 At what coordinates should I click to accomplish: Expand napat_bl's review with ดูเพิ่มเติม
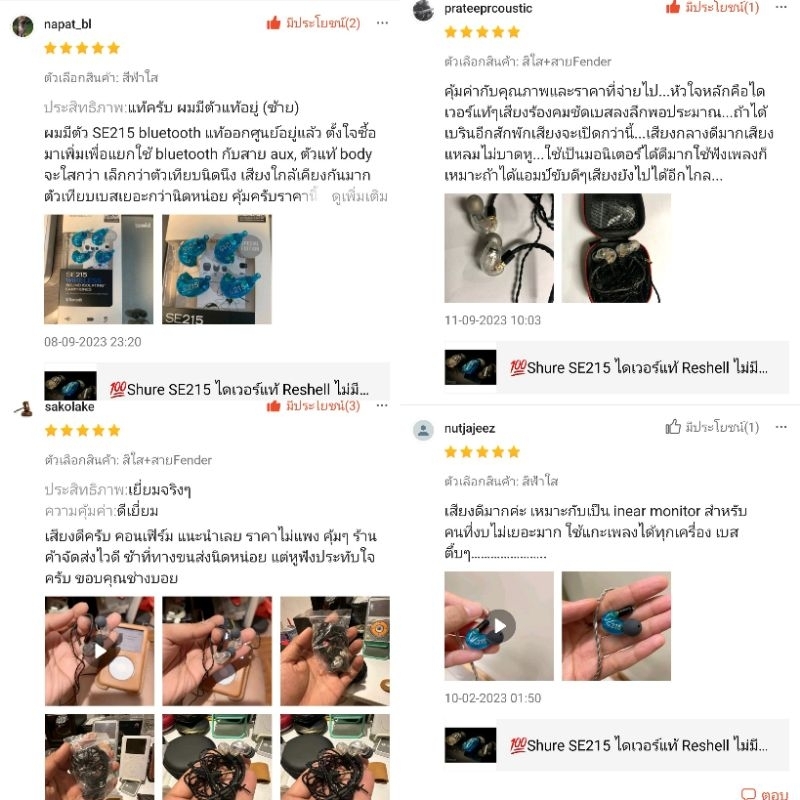359,196
